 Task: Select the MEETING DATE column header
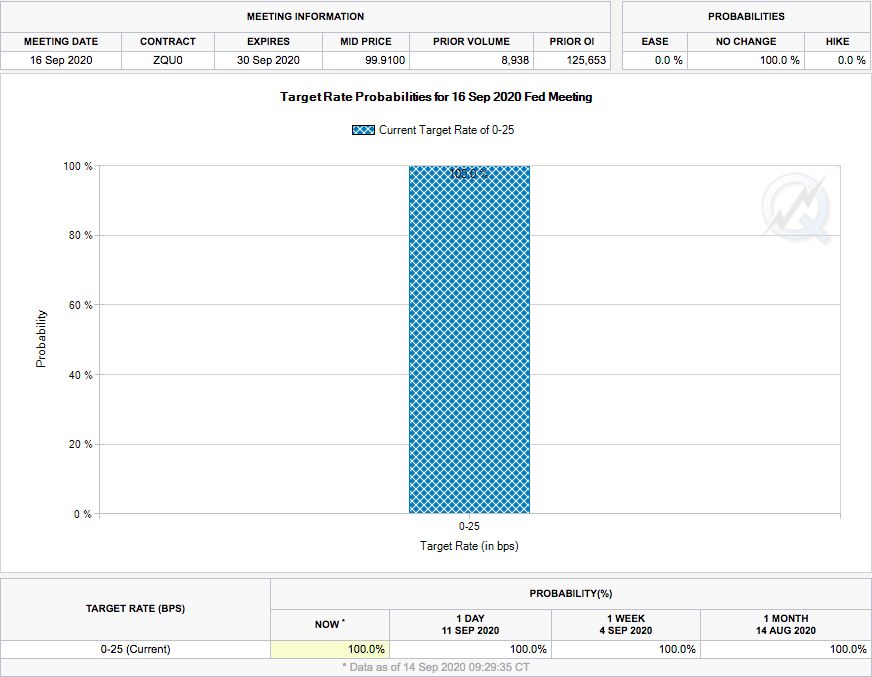tap(61, 42)
